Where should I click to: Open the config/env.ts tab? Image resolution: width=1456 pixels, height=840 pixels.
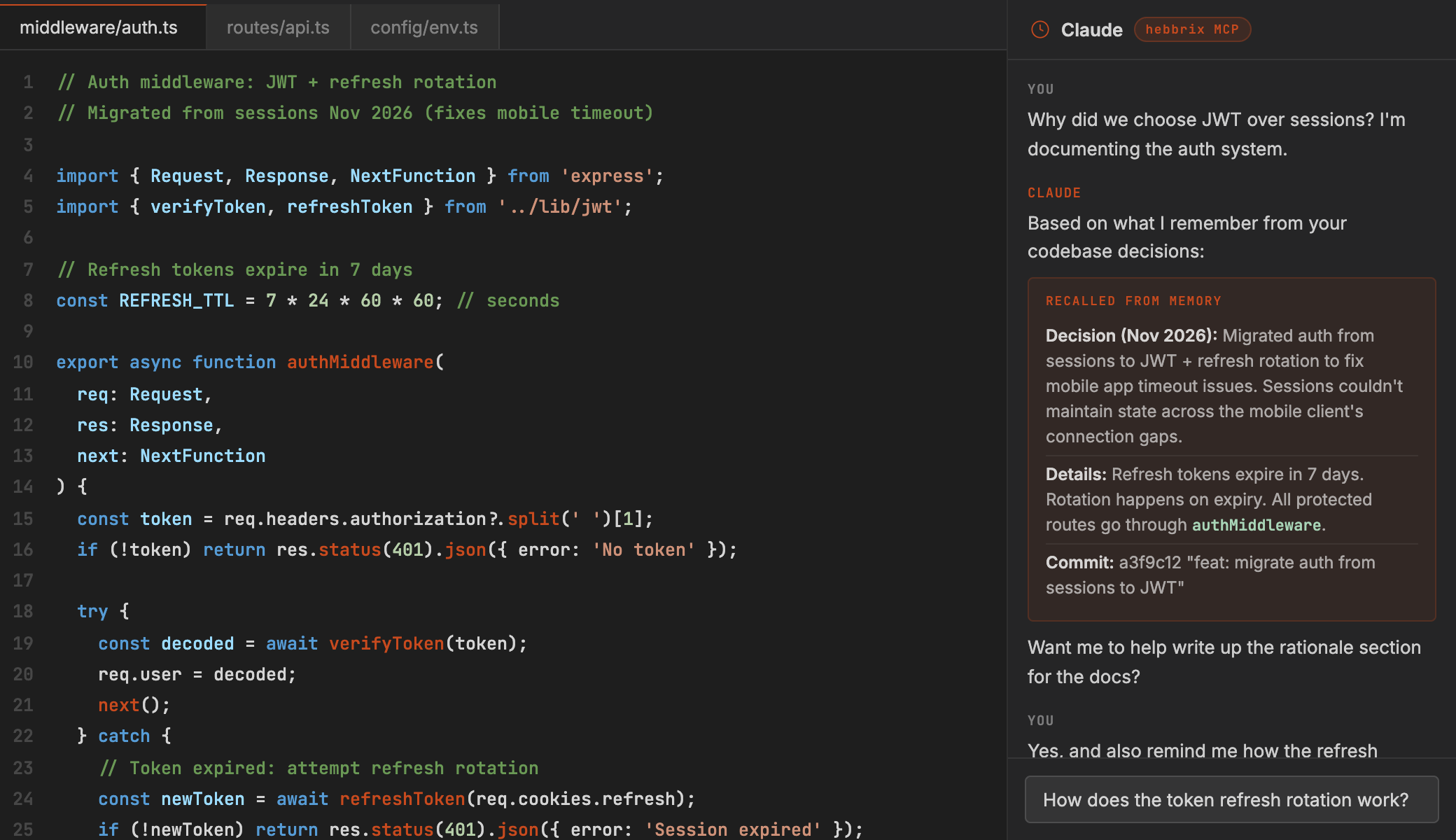coord(424,27)
